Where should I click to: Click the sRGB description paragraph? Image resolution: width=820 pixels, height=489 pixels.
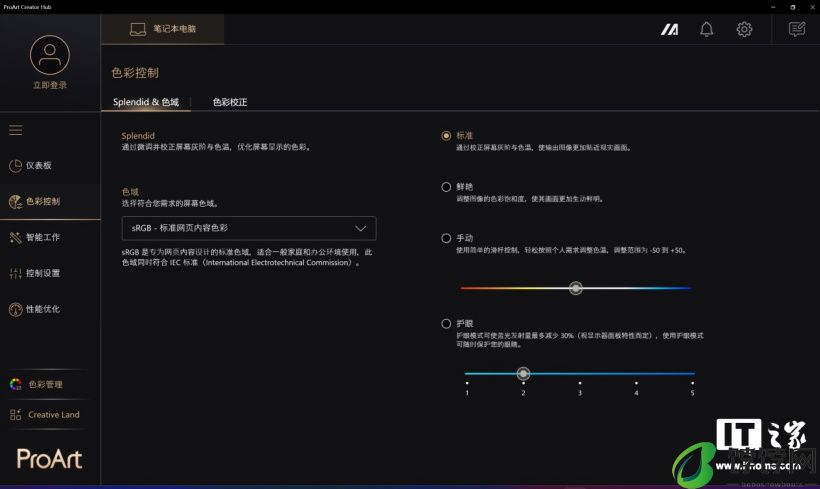[247, 257]
